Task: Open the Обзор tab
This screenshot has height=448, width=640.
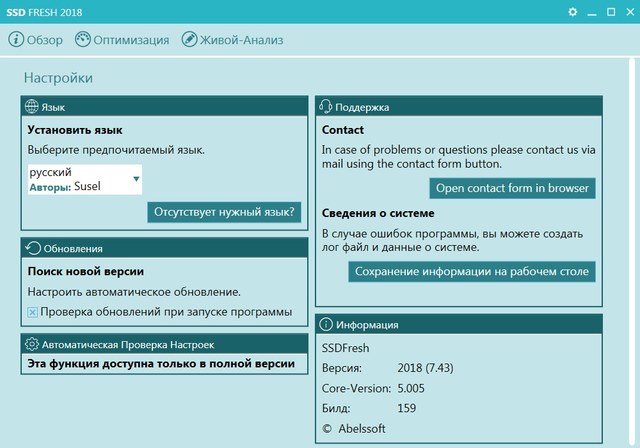Action: pyautogui.click(x=45, y=40)
